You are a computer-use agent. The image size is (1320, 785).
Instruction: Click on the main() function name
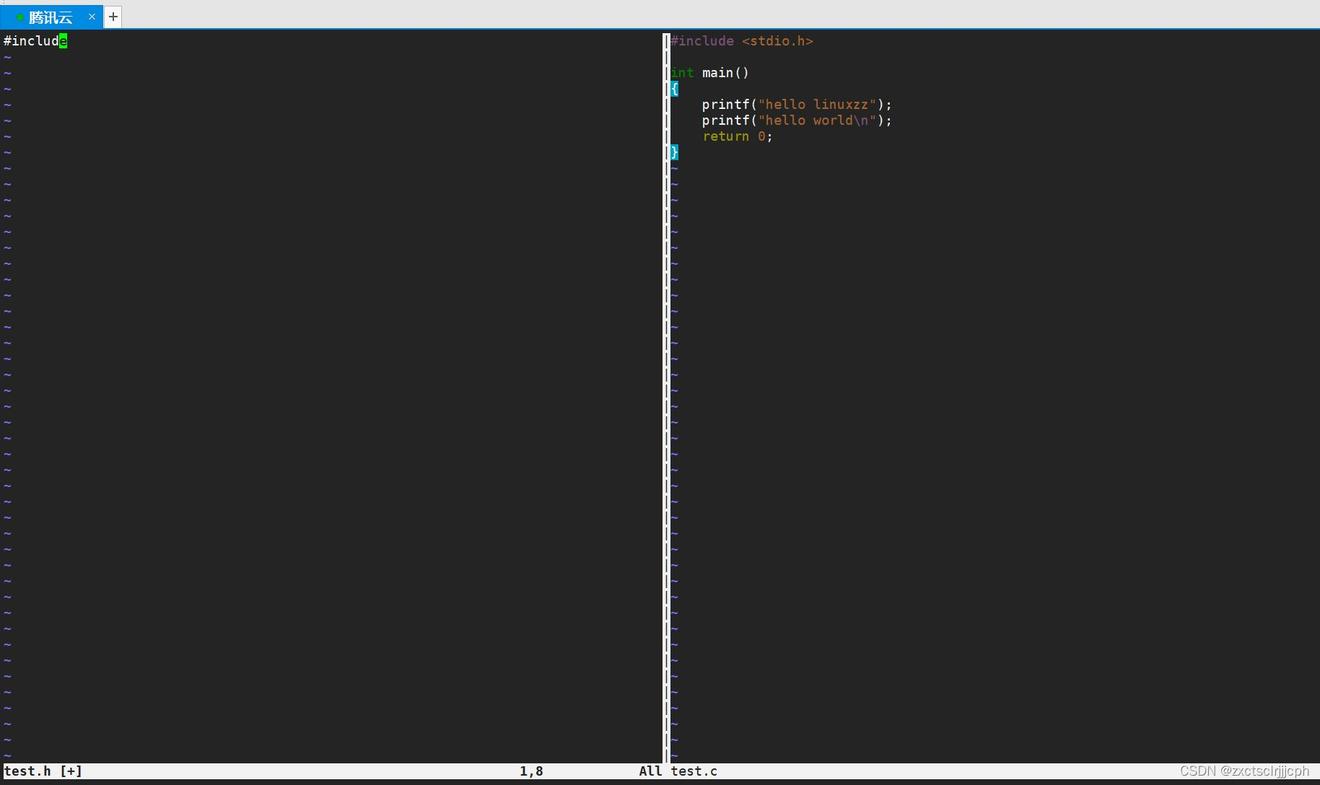point(725,73)
